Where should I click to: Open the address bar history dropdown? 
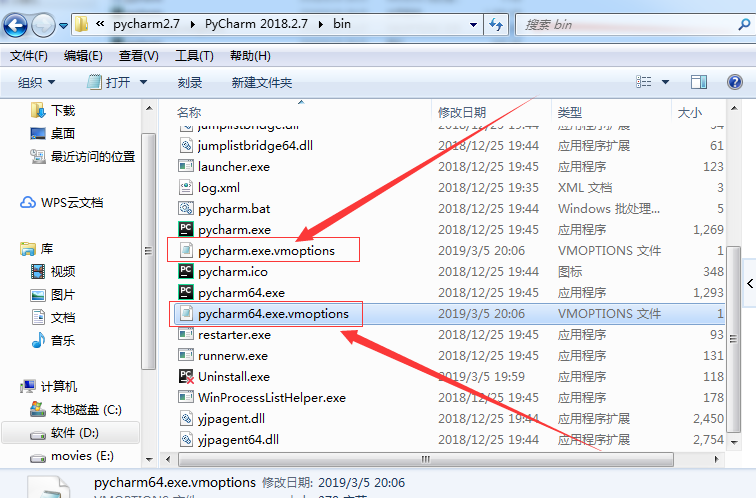473,25
